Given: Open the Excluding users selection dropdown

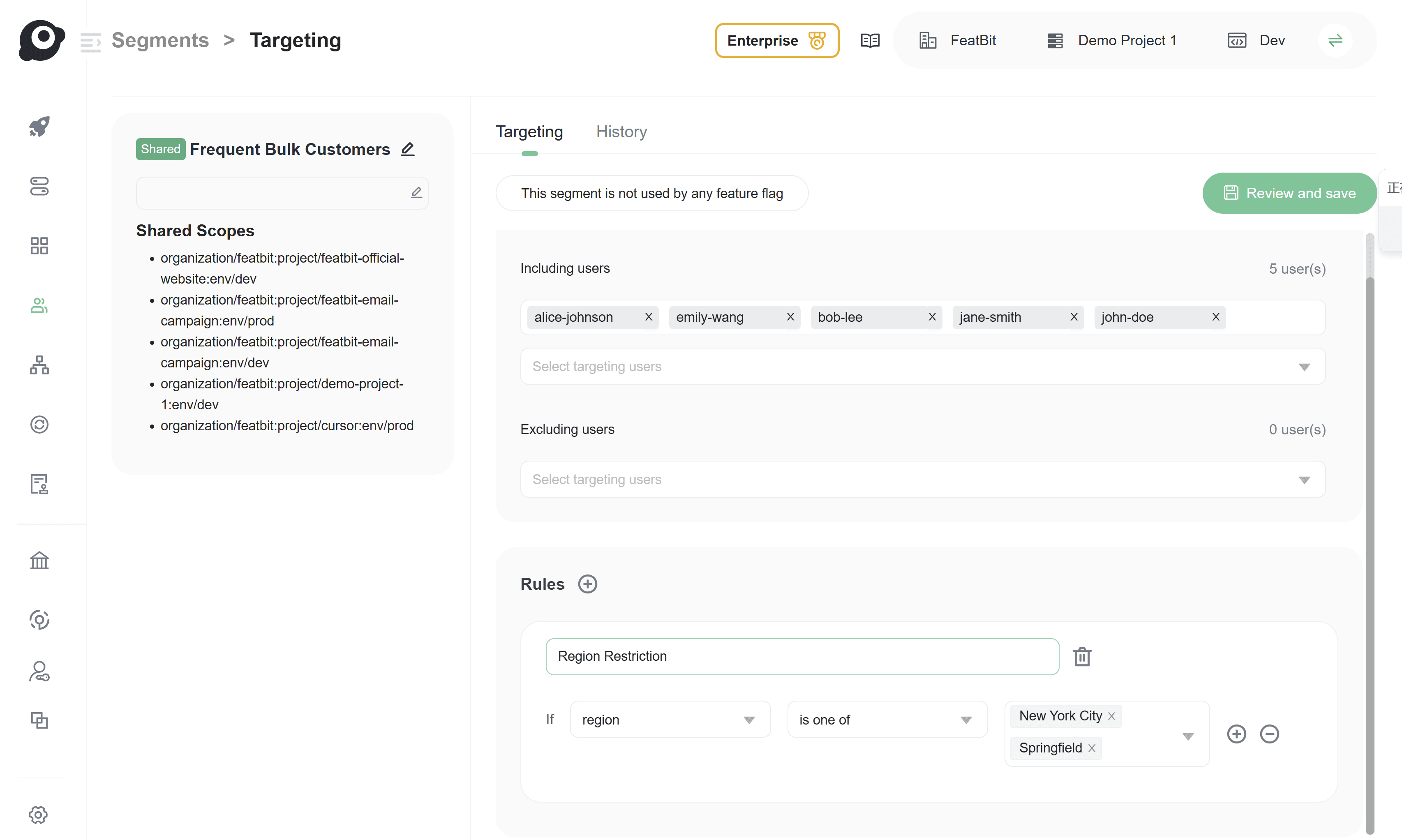Looking at the screenshot, I should coord(1305,479).
